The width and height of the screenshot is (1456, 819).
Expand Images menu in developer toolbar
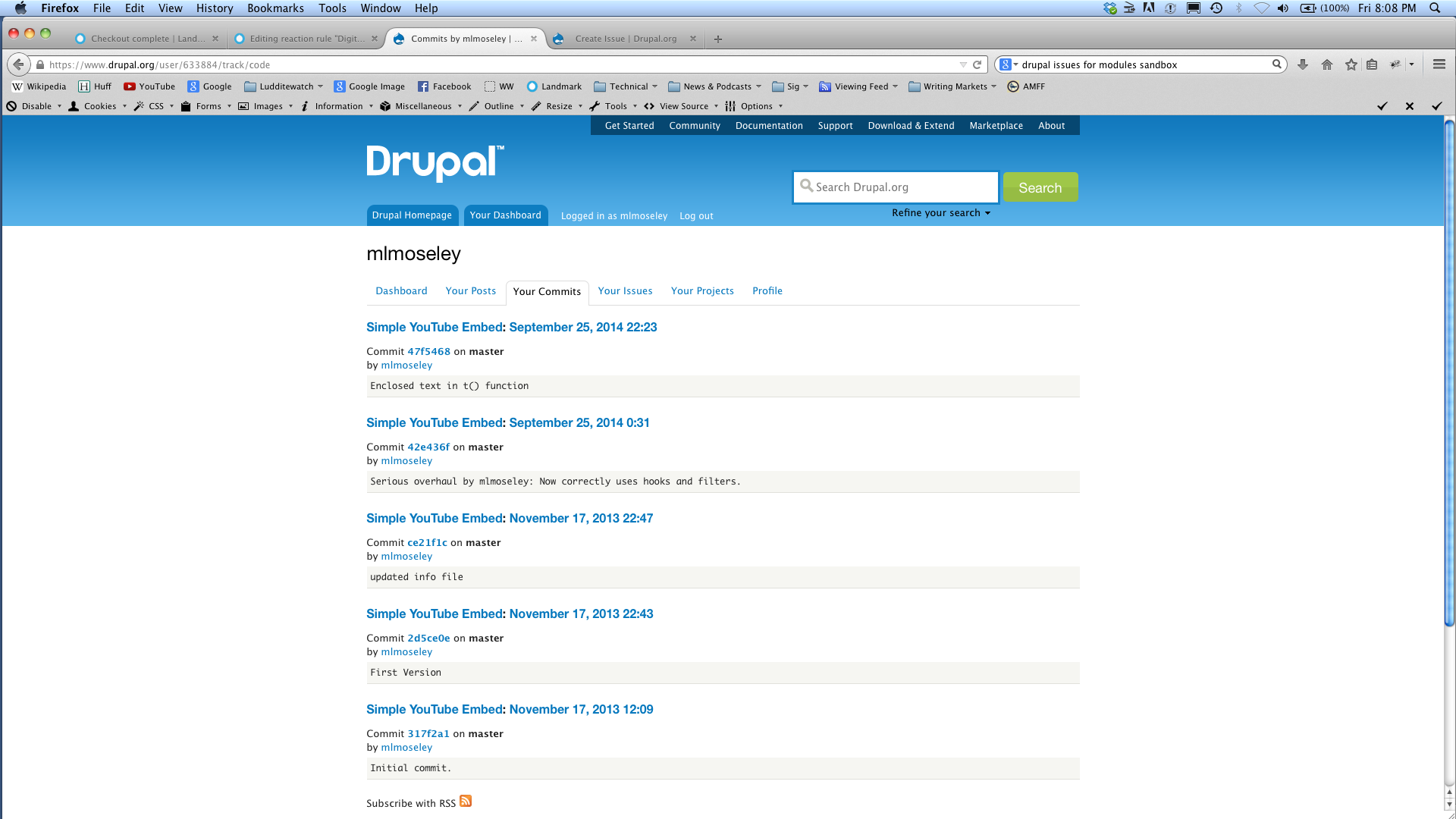coord(266,106)
